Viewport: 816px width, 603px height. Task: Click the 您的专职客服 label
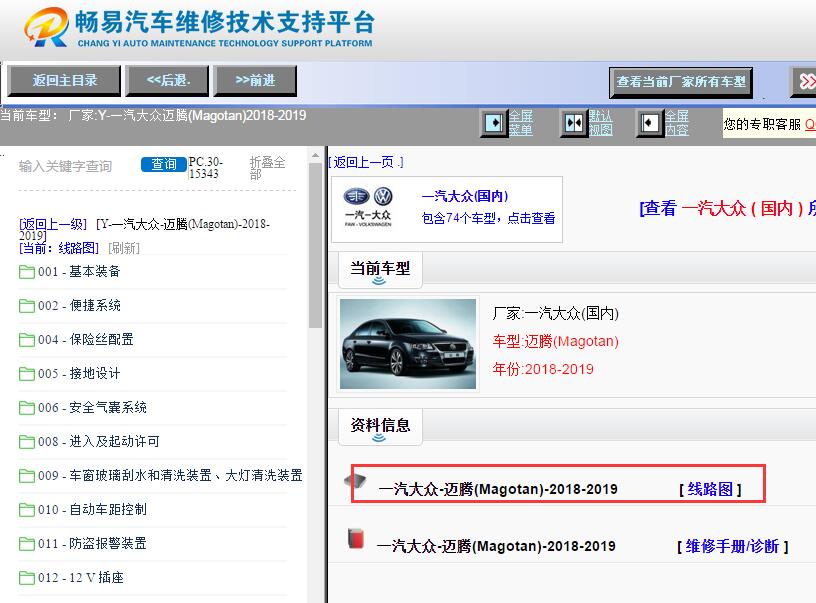click(762, 124)
